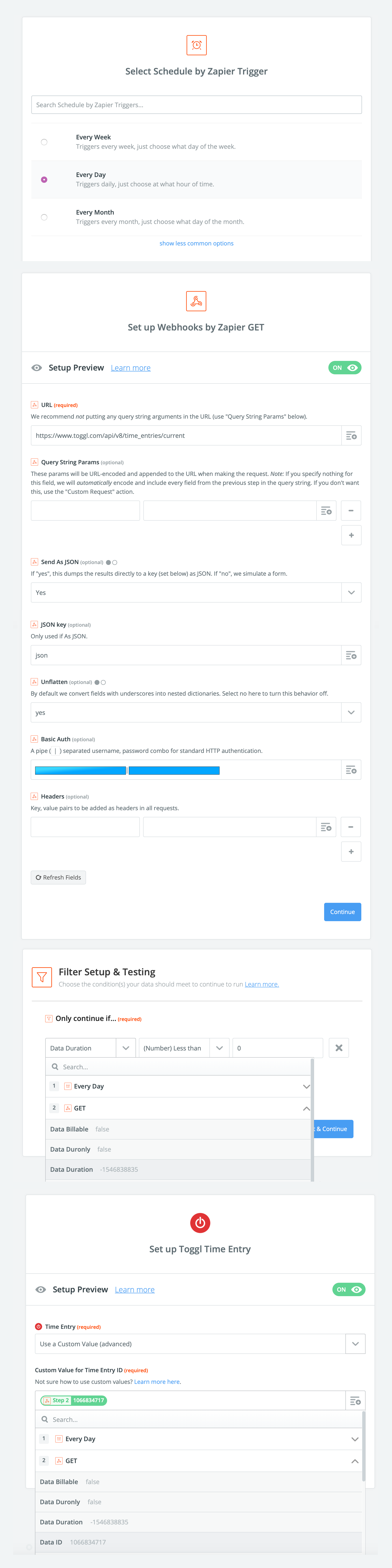Add a new Headers row
The height and width of the screenshot is (1568, 392).
coord(351,852)
